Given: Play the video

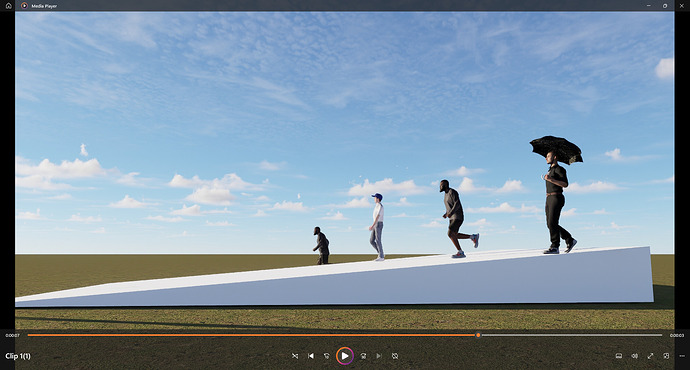Looking at the screenshot, I should pos(345,356).
